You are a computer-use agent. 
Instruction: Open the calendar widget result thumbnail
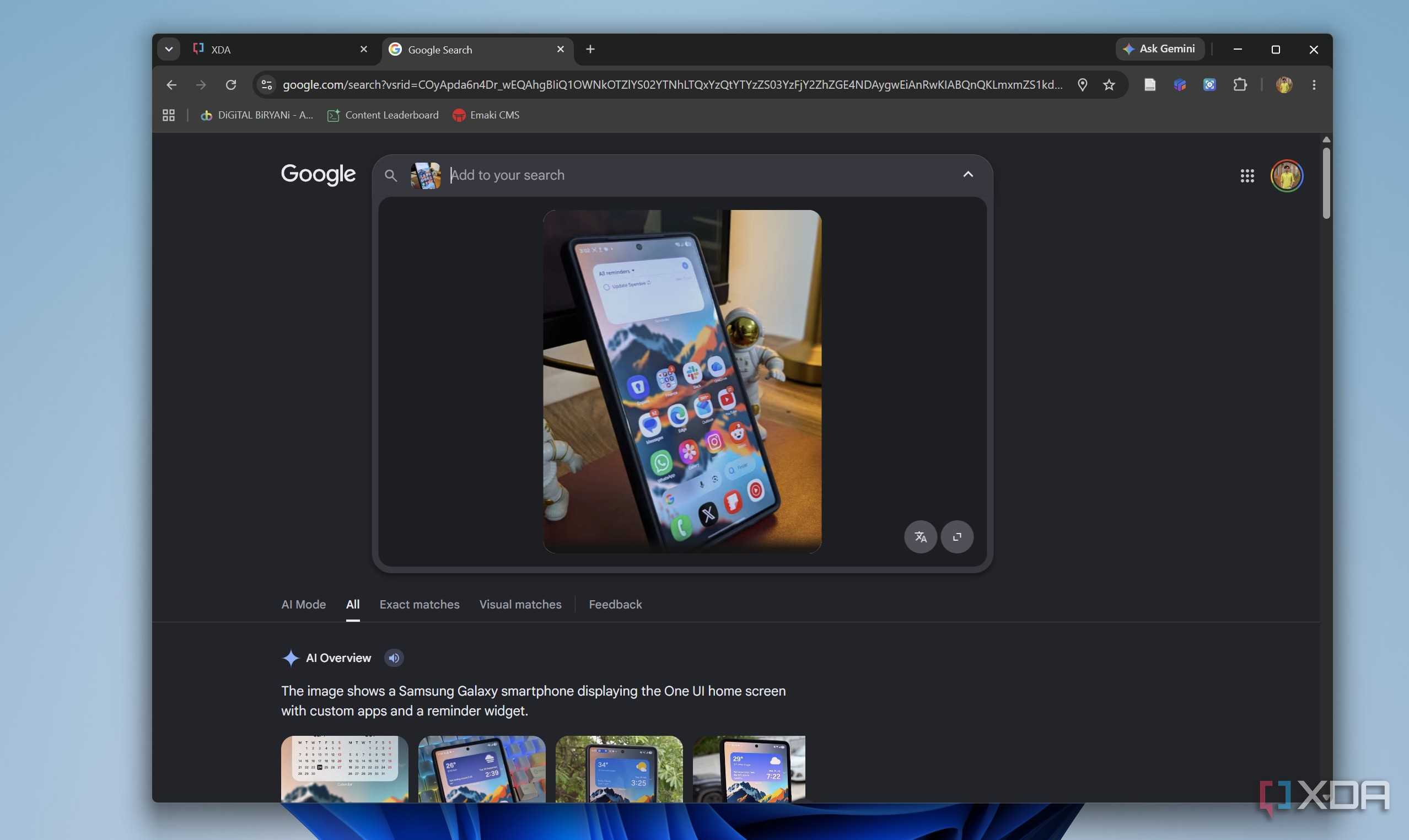345,769
